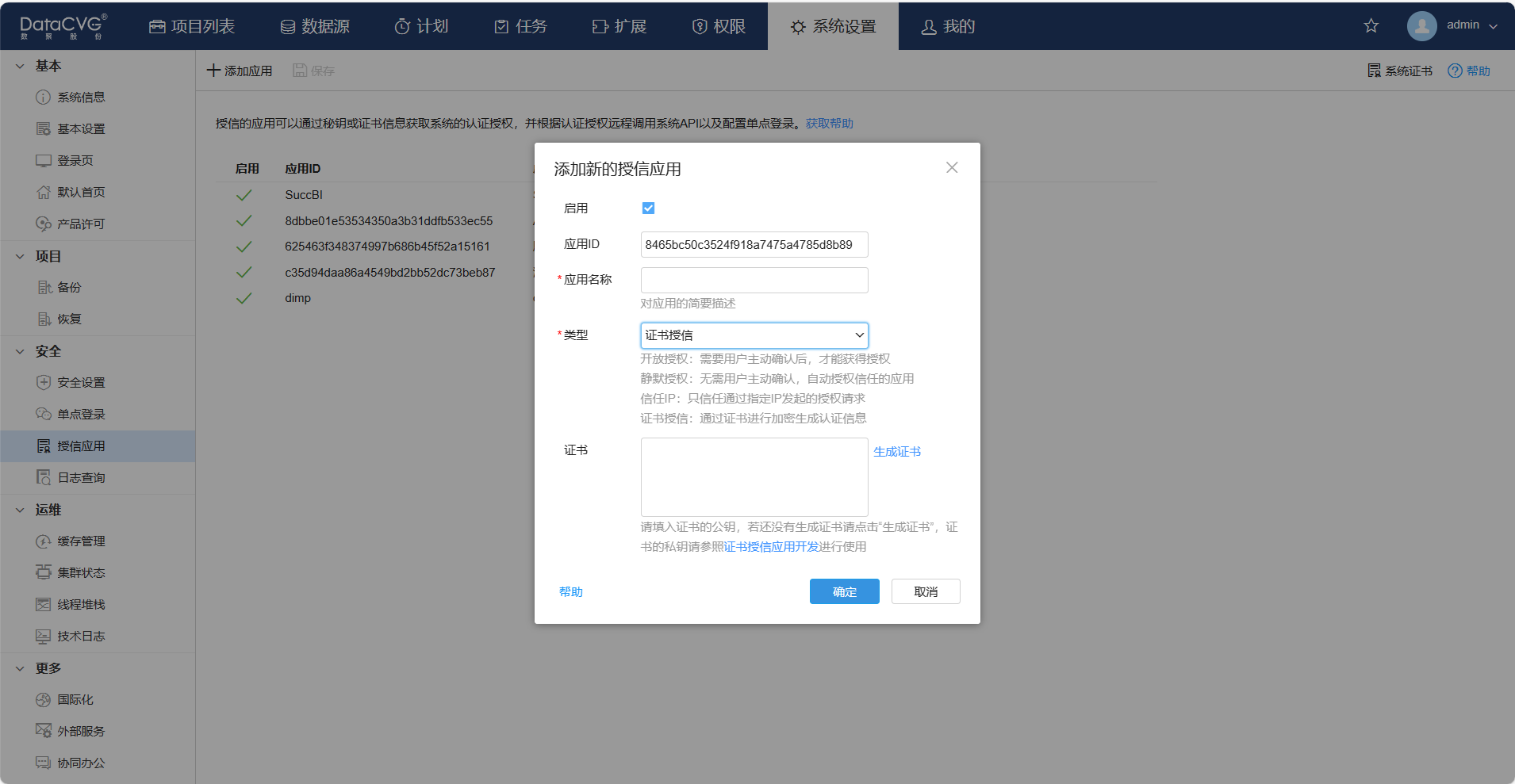Collapse the 更多 sidebar group
The height and width of the screenshot is (784, 1515).
tap(20, 668)
